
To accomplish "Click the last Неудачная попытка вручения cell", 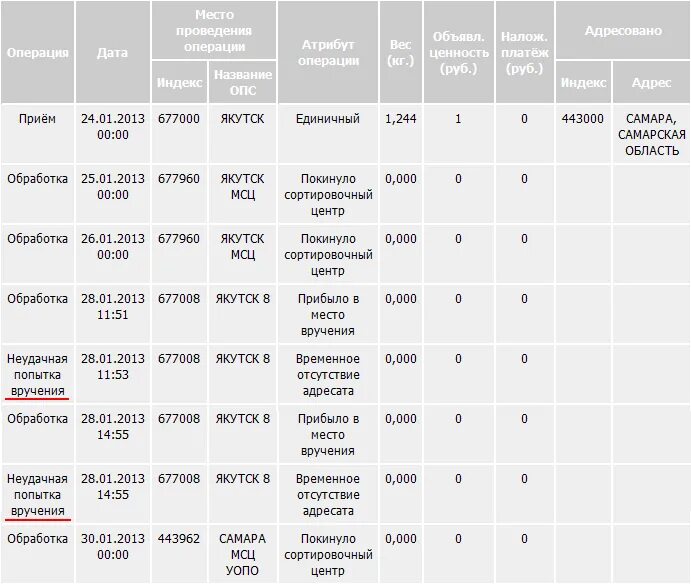I will [x=37, y=495].
